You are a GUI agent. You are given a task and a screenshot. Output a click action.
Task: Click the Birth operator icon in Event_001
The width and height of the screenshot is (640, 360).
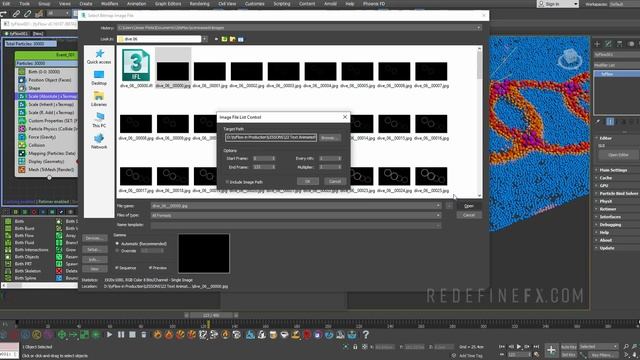[x=22, y=71]
